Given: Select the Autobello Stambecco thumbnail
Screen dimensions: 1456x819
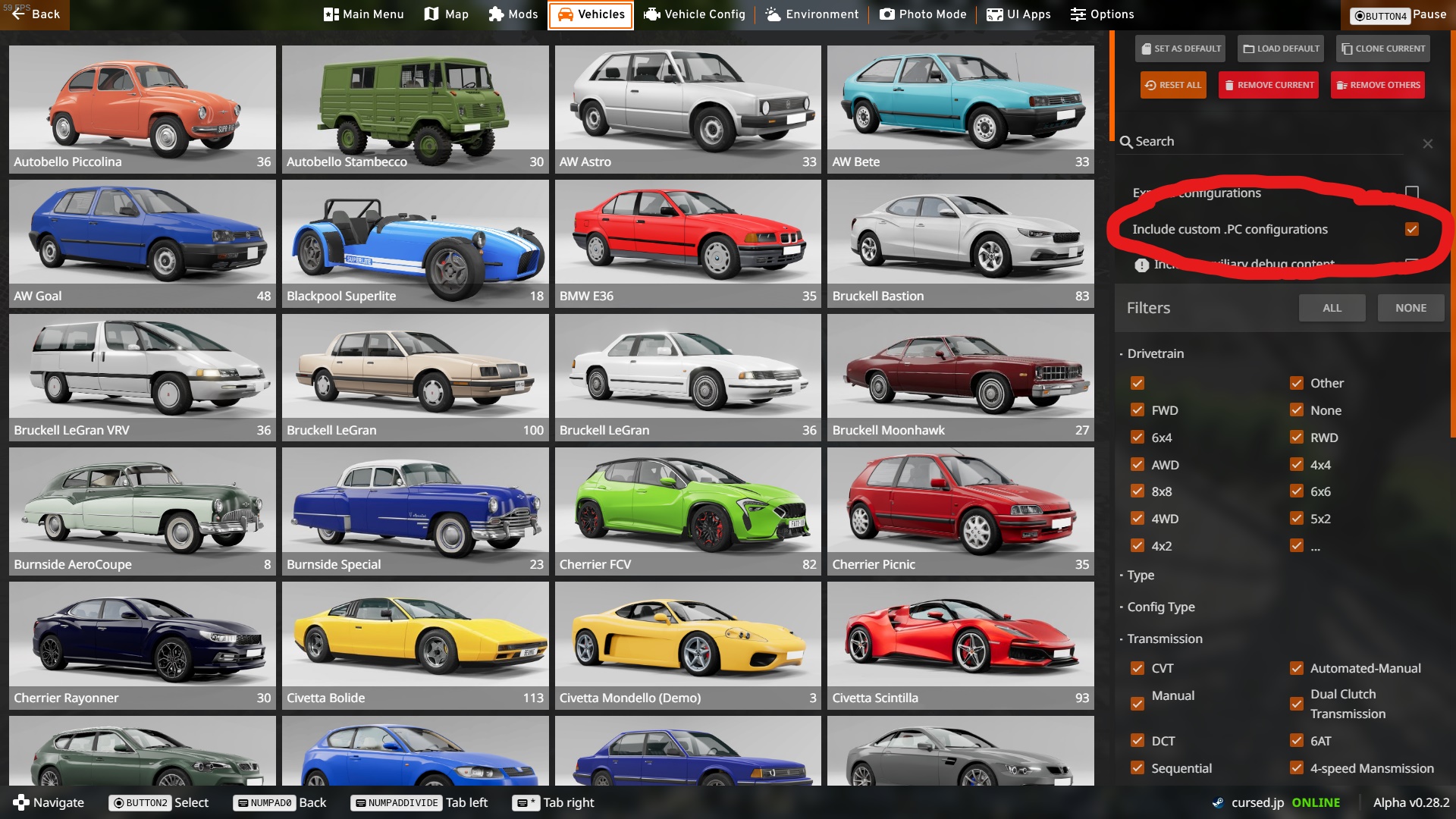Looking at the screenshot, I should (x=415, y=109).
